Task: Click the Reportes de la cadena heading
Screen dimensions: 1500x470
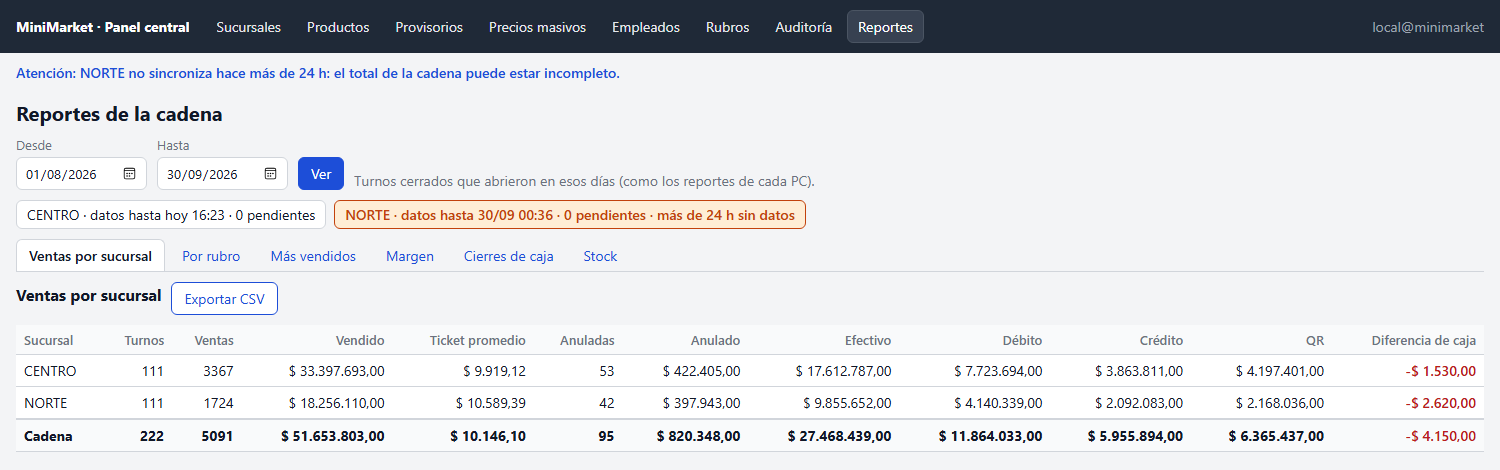Action: point(119,114)
